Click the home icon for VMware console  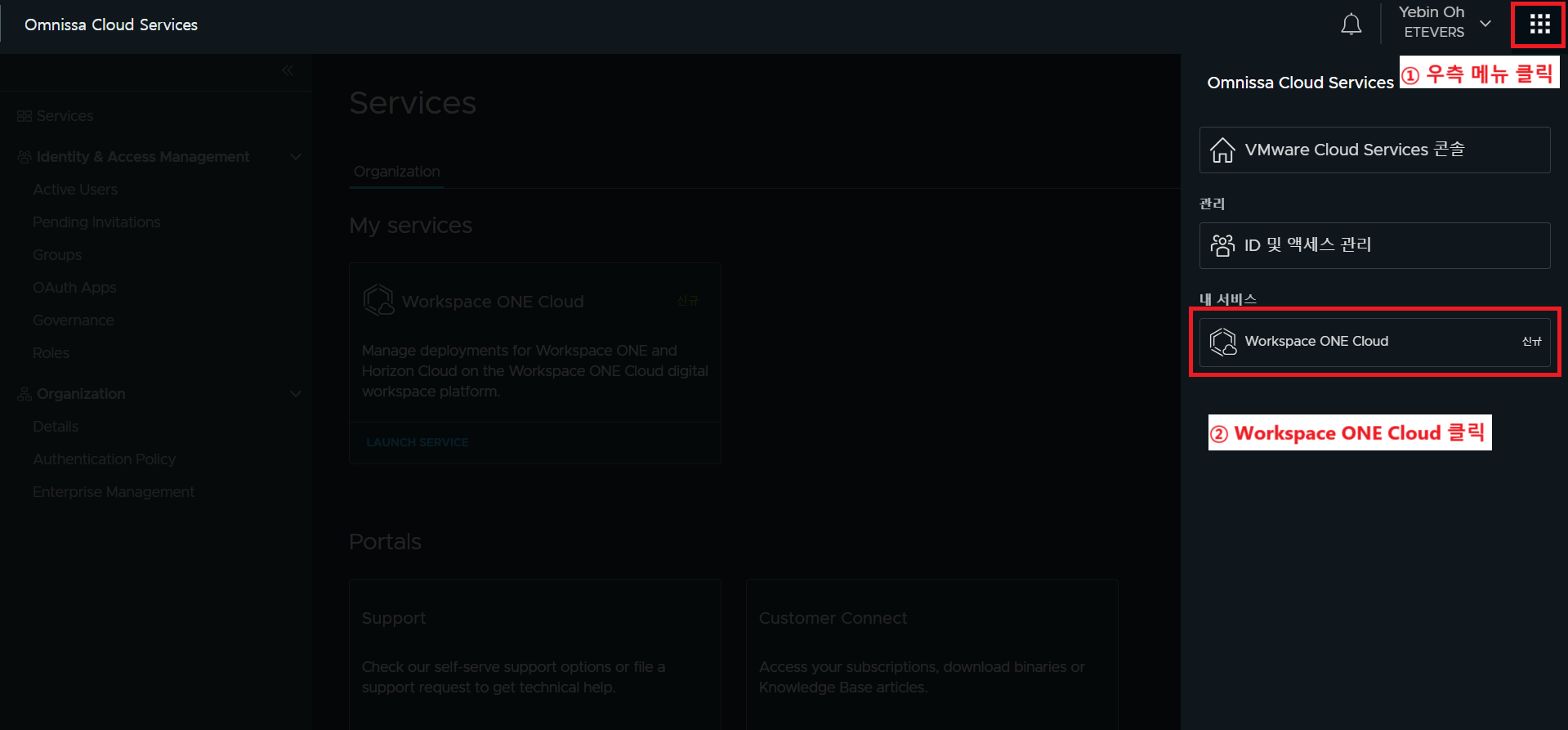(x=1222, y=150)
